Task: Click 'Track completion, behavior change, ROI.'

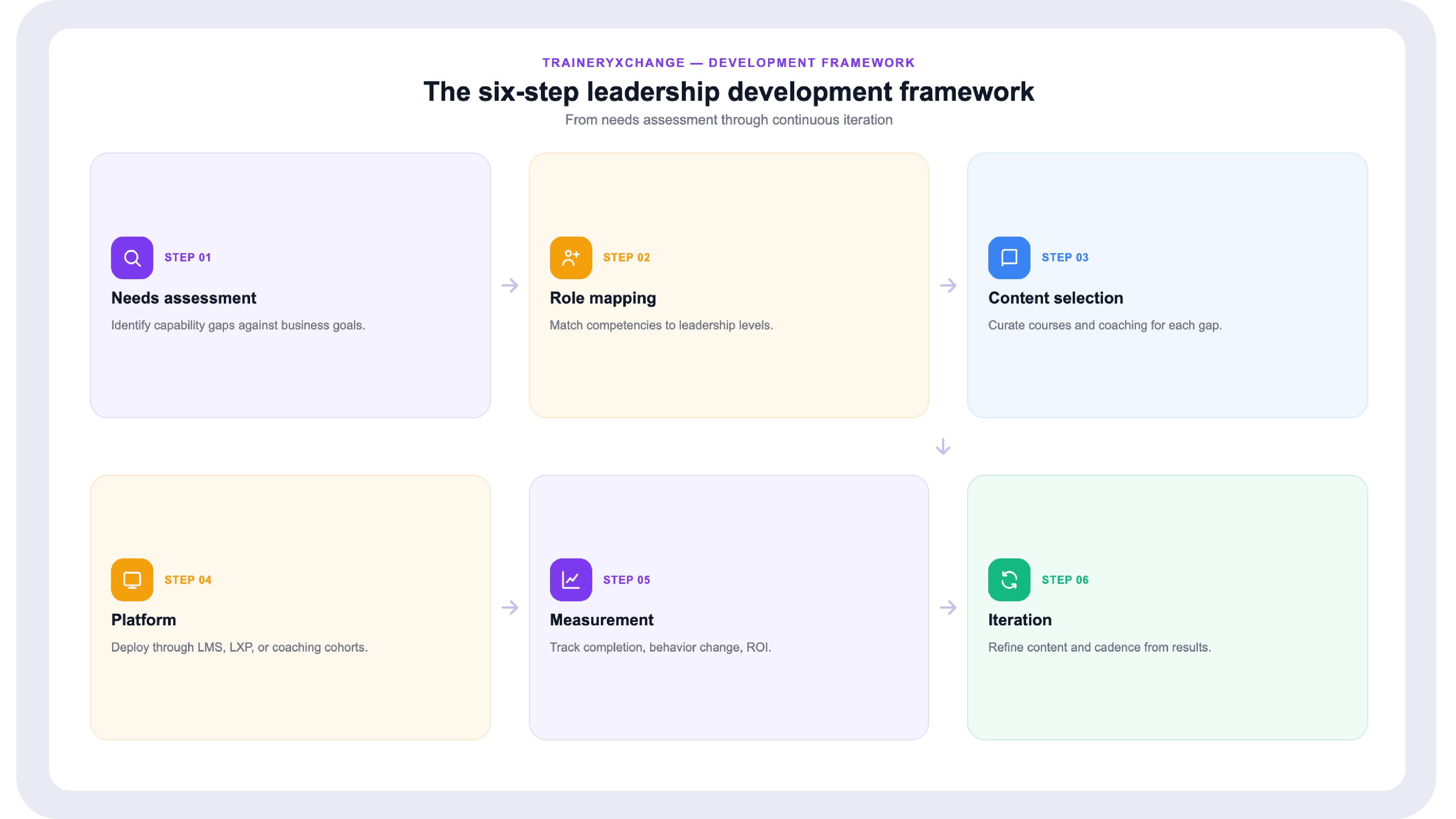Action: [x=660, y=648]
